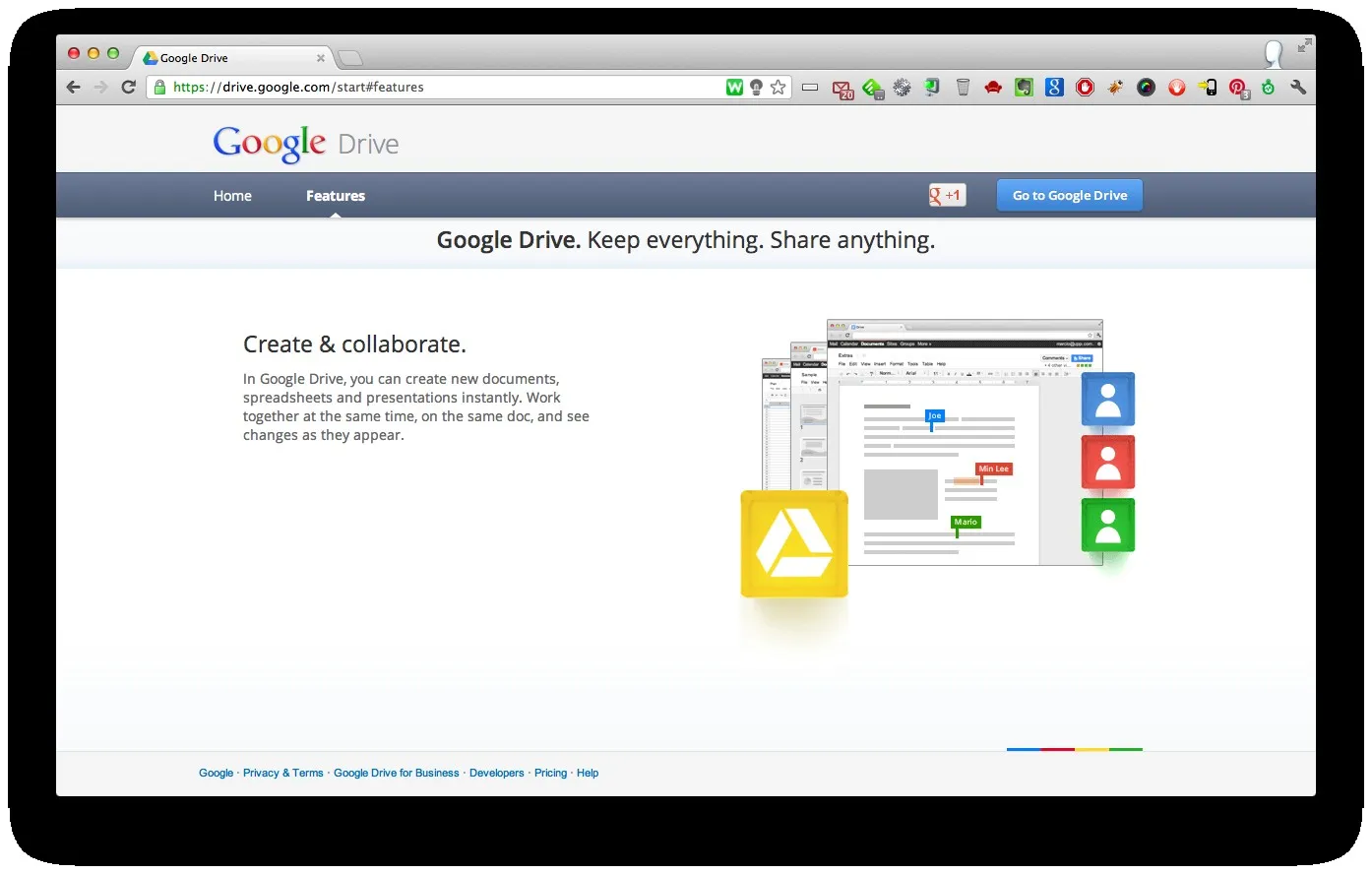Open the Developers footer link
Screen dimensions: 1372x874
point(497,773)
